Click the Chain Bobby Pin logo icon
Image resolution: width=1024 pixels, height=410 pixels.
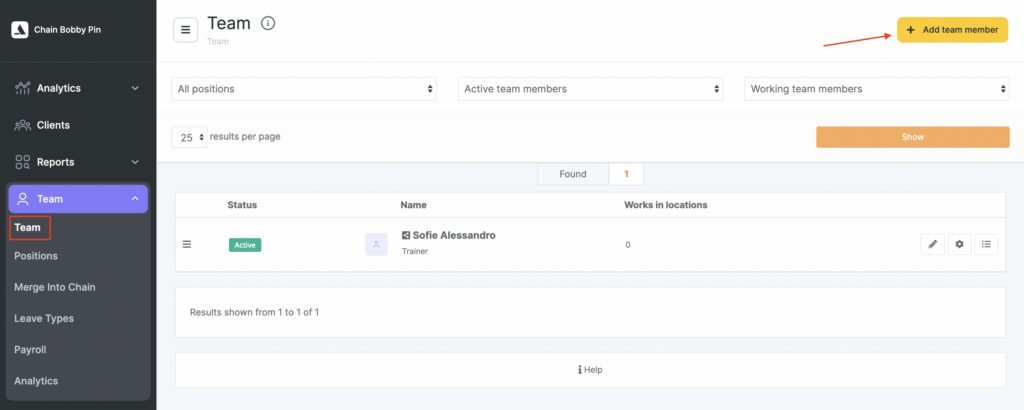[19, 30]
